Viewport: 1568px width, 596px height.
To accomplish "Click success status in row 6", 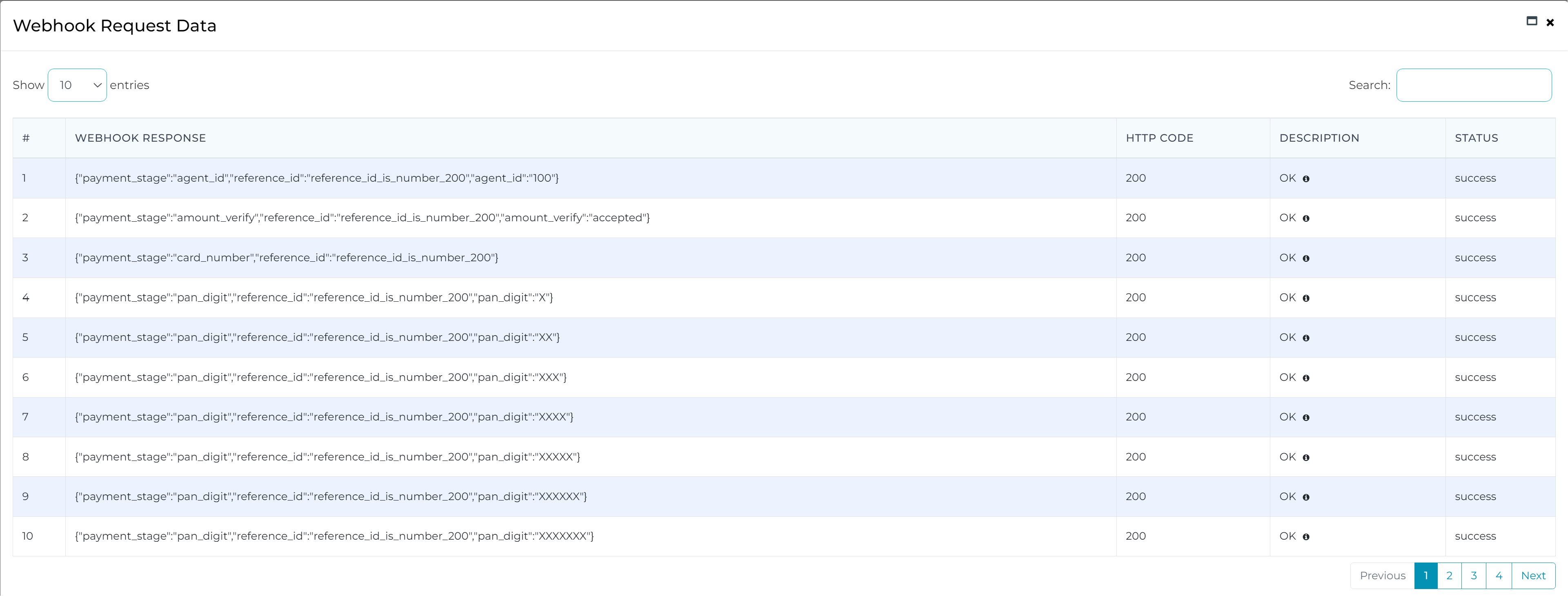I will click(1475, 378).
